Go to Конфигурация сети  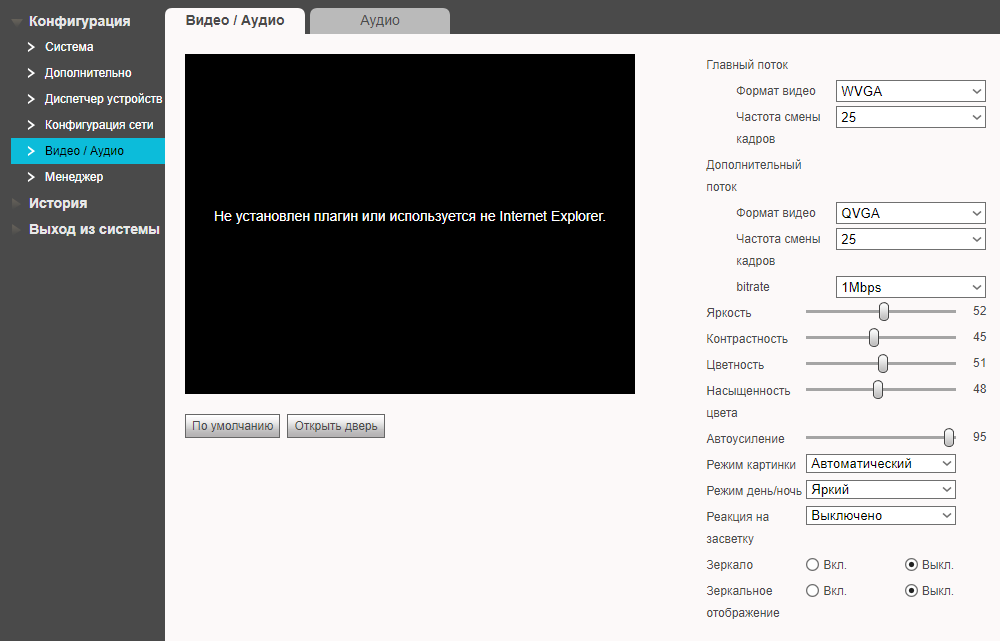98,125
